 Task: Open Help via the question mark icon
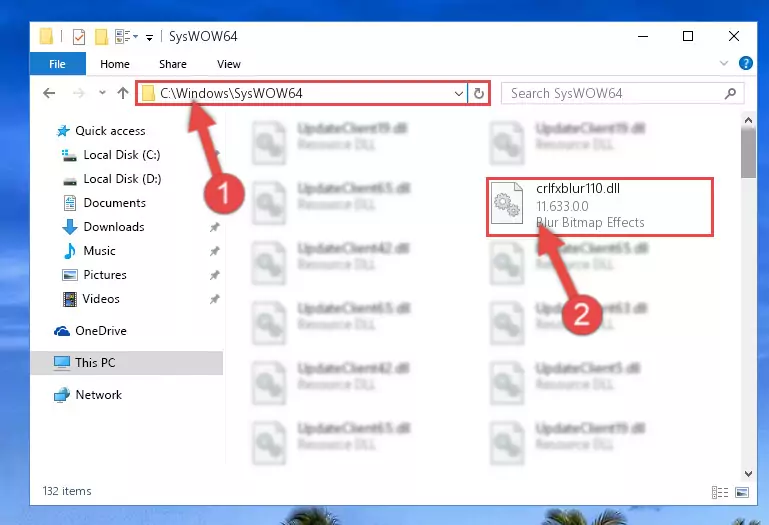click(745, 63)
